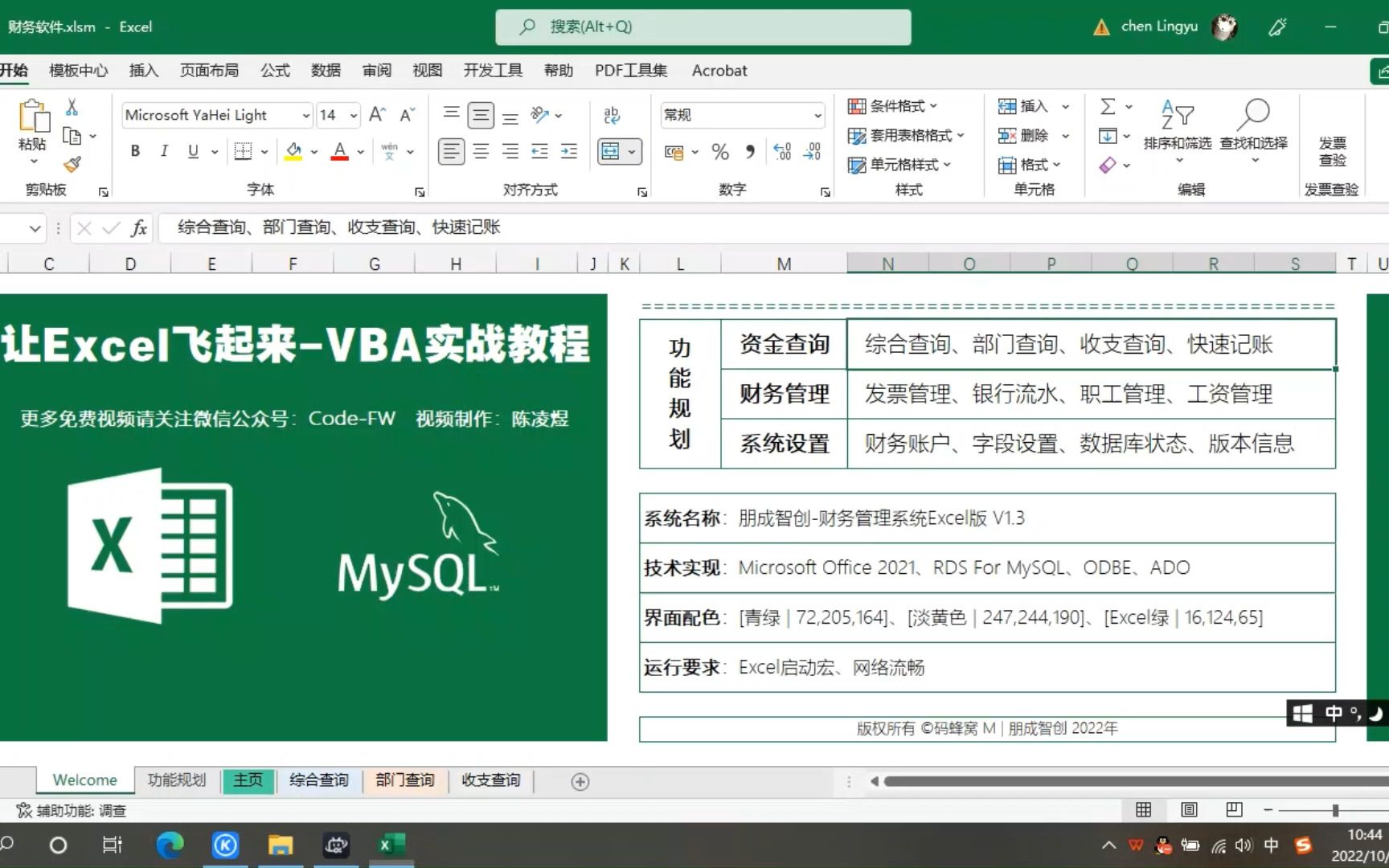Toggle Bold formatting
The height and width of the screenshot is (868, 1389).
[x=135, y=151]
